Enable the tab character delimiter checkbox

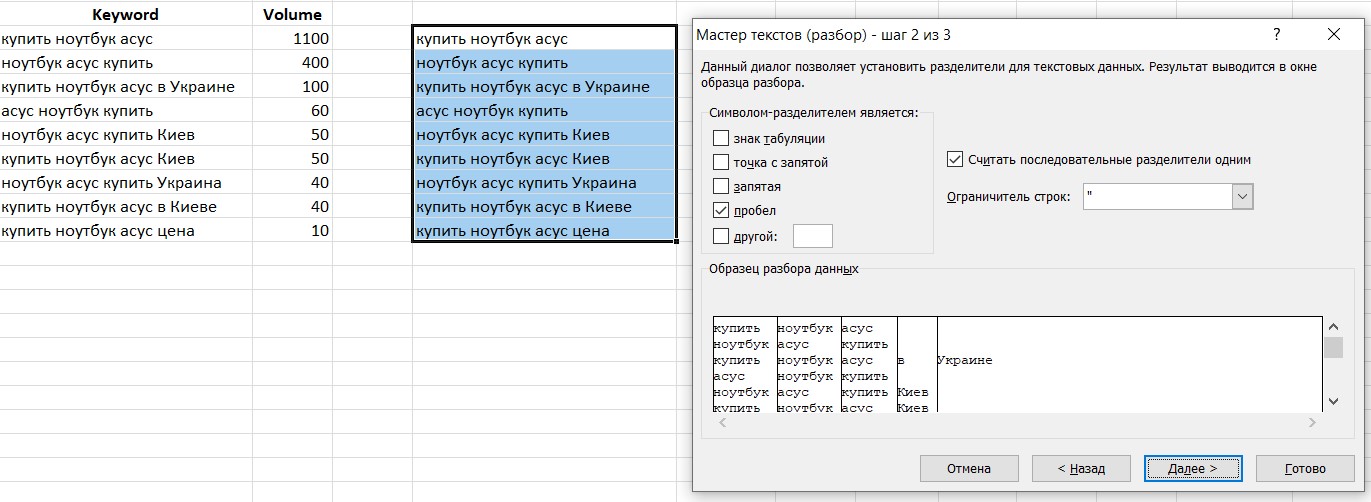721,138
